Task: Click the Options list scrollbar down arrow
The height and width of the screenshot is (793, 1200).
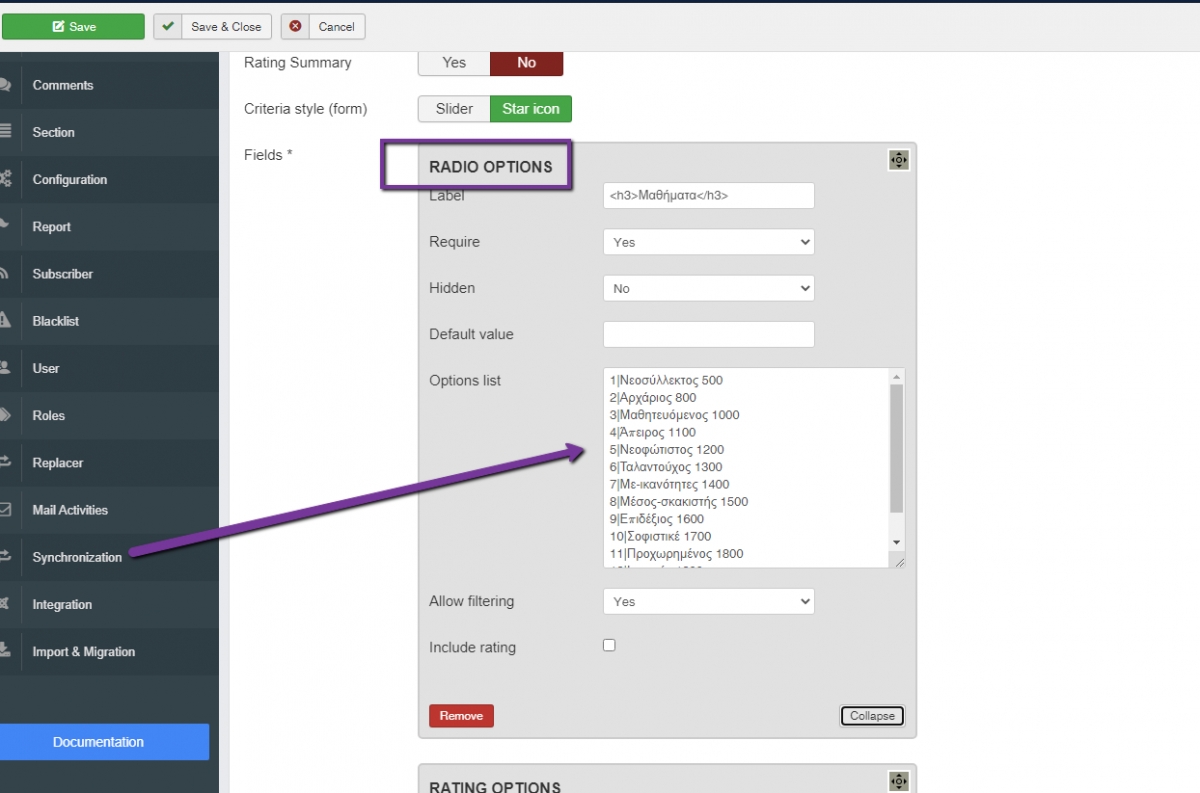Action: 896,542
